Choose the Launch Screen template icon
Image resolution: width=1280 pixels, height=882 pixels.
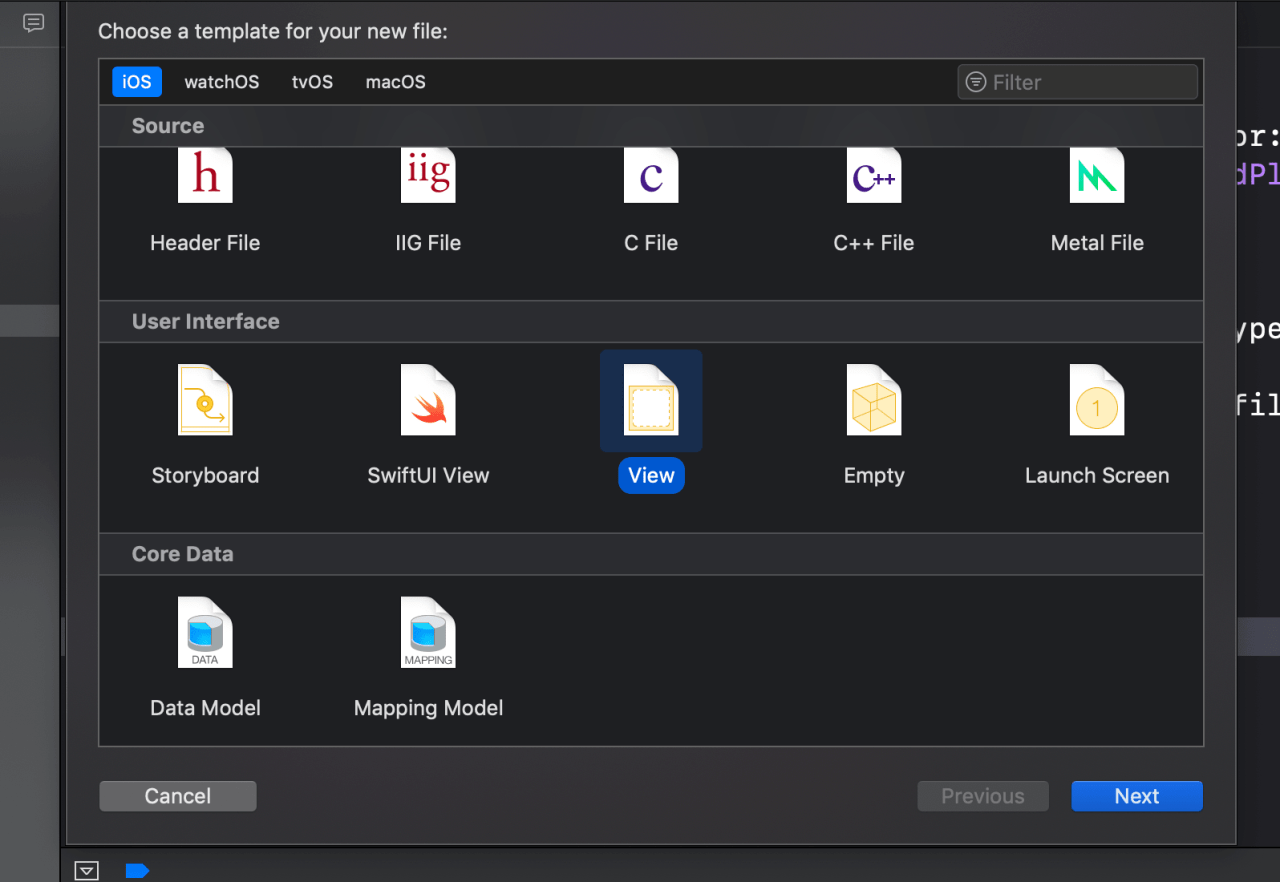(x=1097, y=400)
